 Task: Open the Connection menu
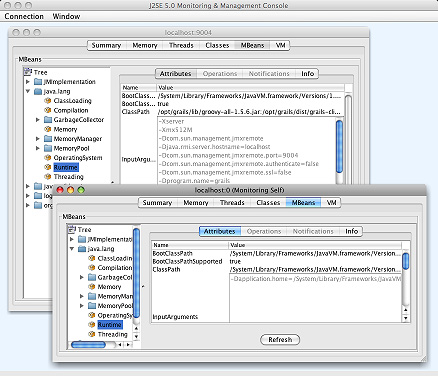point(24,16)
